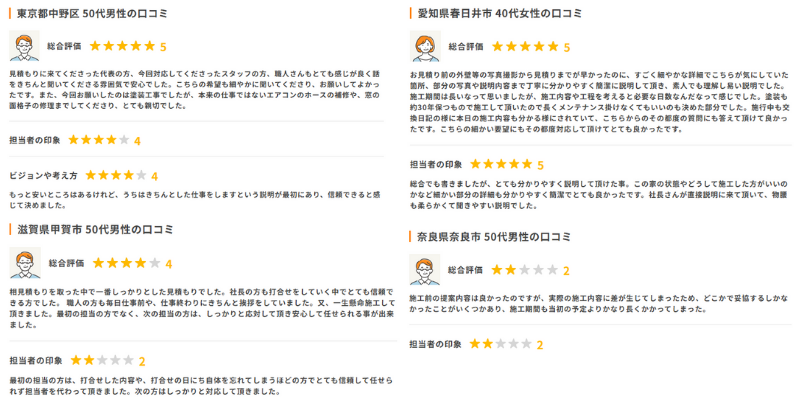Image resolution: width=800 pixels, height=400 pixels.
Task: Click the 総合評価 stars in the Tokyo review
Action: point(122,46)
